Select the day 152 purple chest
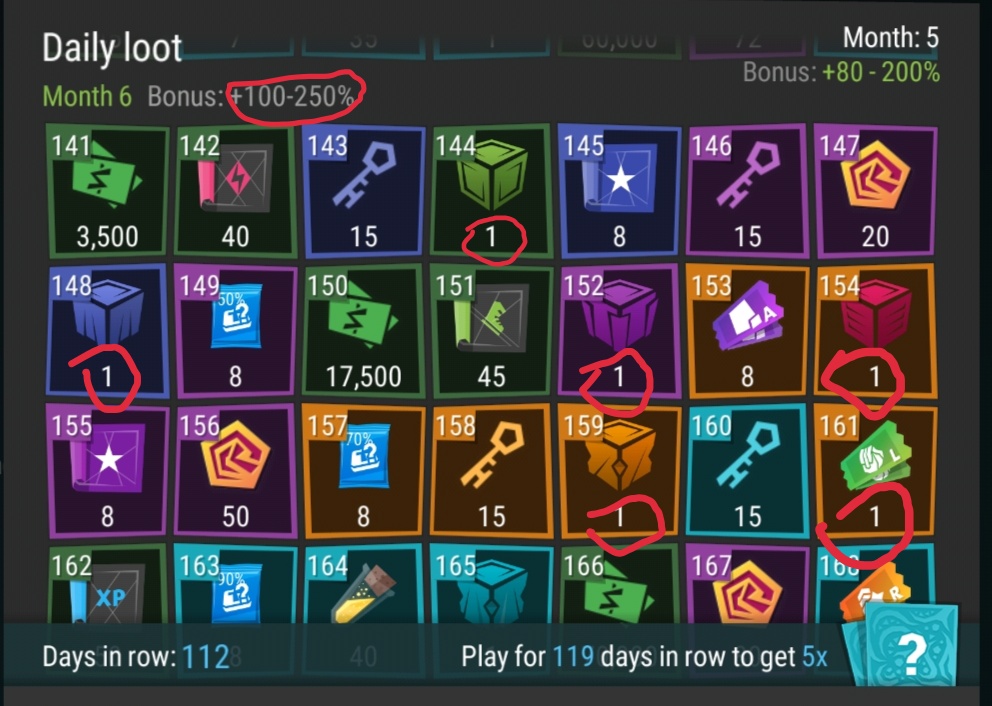The height and width of the screenshot is (706, 992). pyautogui.click(x=619, y=331)
